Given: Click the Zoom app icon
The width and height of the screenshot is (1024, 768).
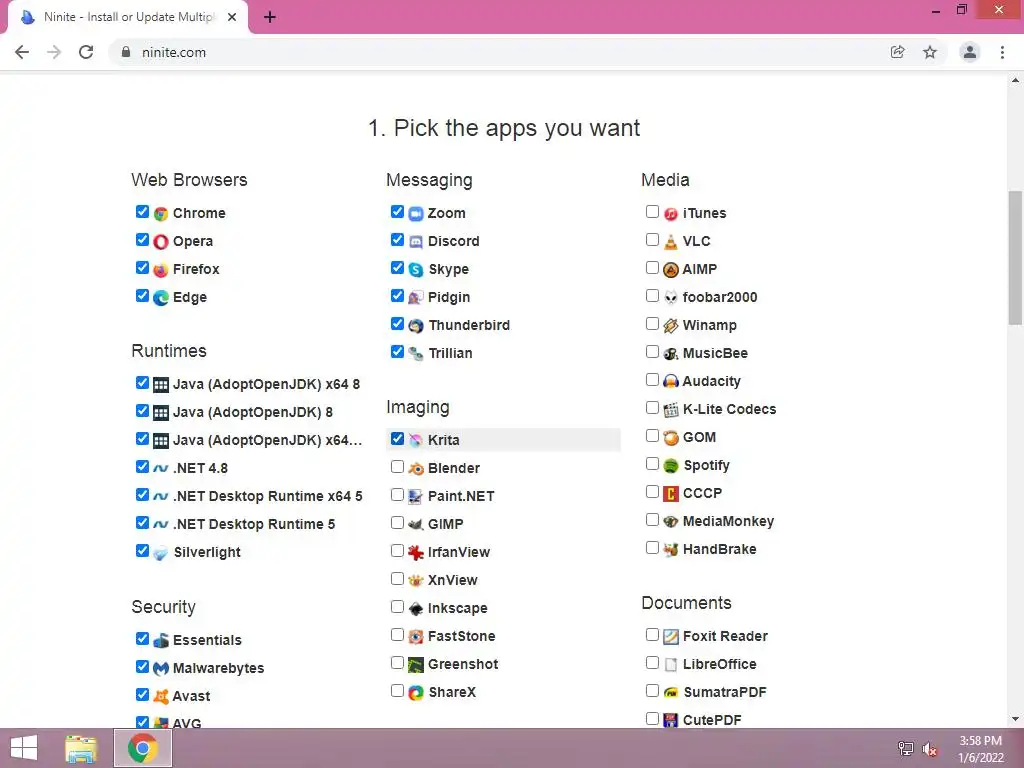Looking at the screenshot, I should (x=416, y=214).
